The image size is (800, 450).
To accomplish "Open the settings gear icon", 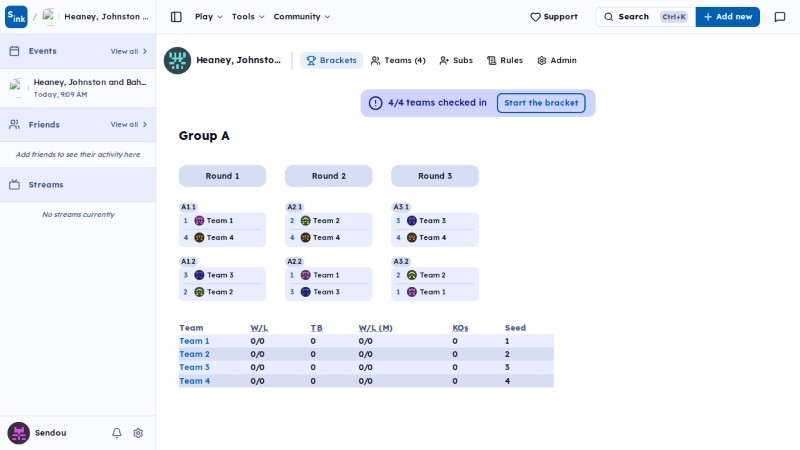I will pyautogui.click(x=138, y=433).
